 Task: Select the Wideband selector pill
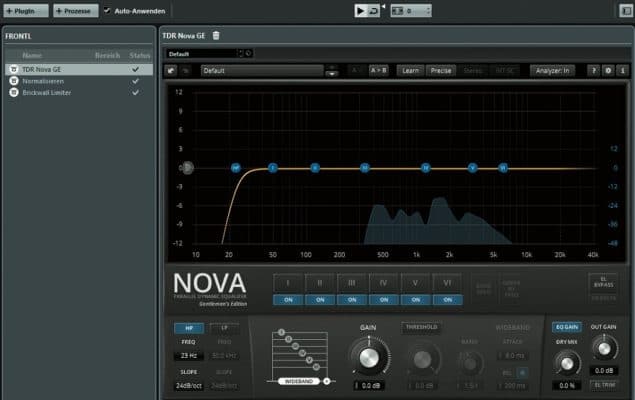(299, 381)
